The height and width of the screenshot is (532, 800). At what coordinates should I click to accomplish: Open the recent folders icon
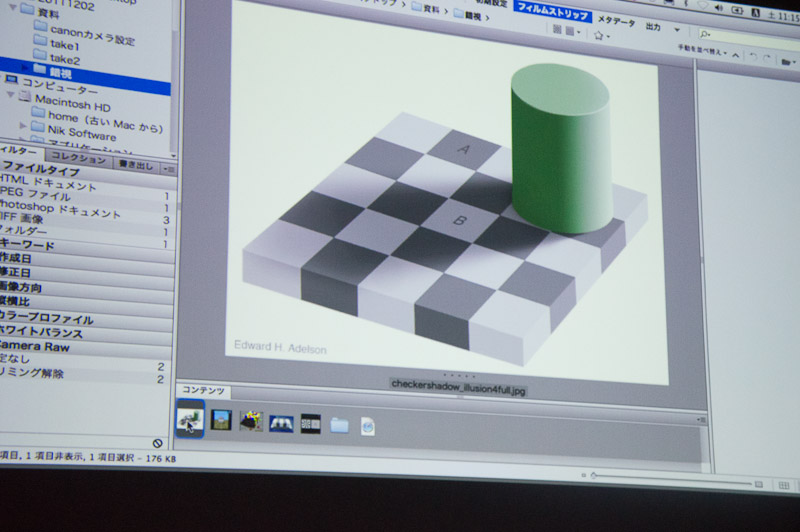(x=788, y=62)
